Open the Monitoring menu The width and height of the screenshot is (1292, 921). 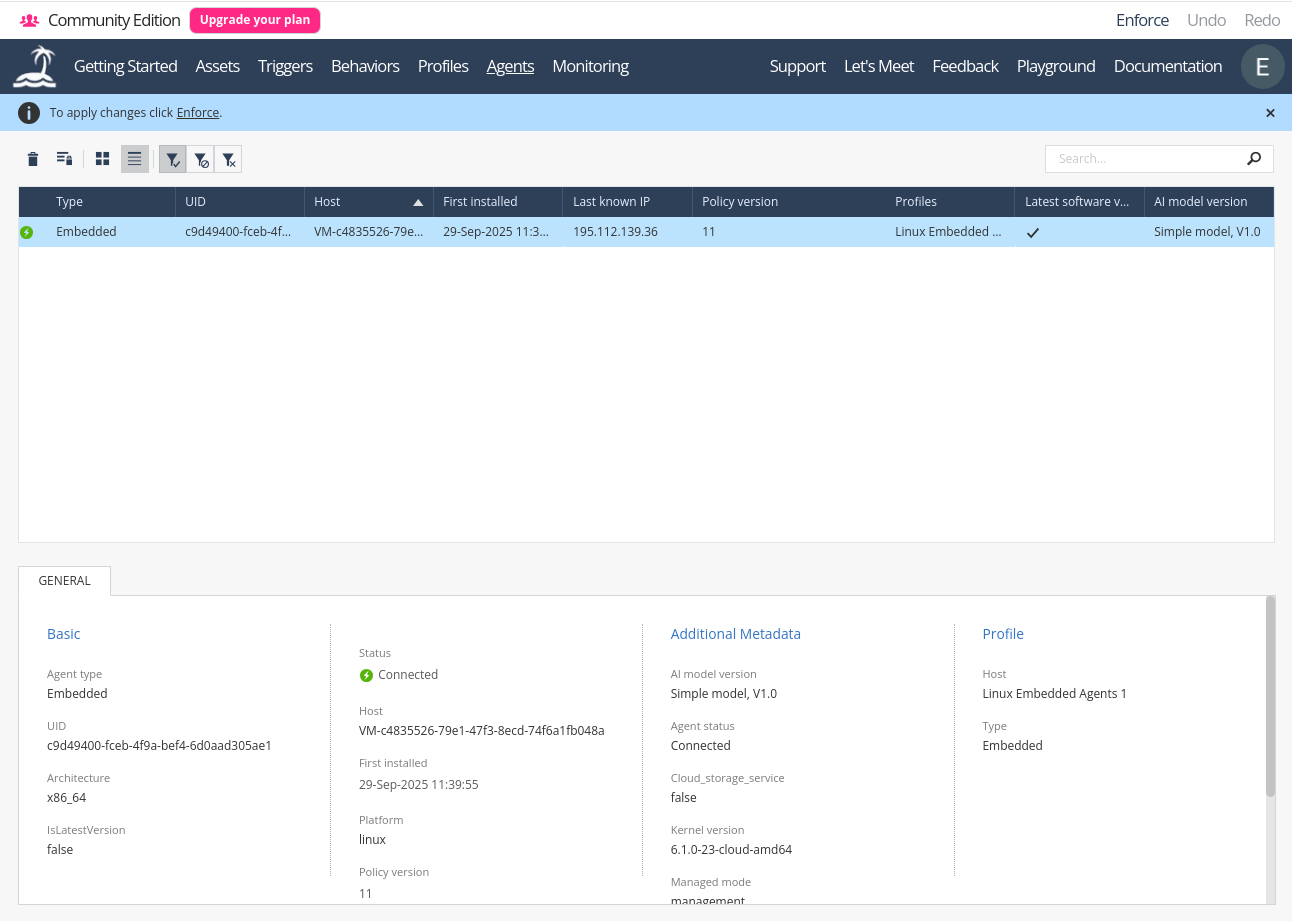point(590,67)
